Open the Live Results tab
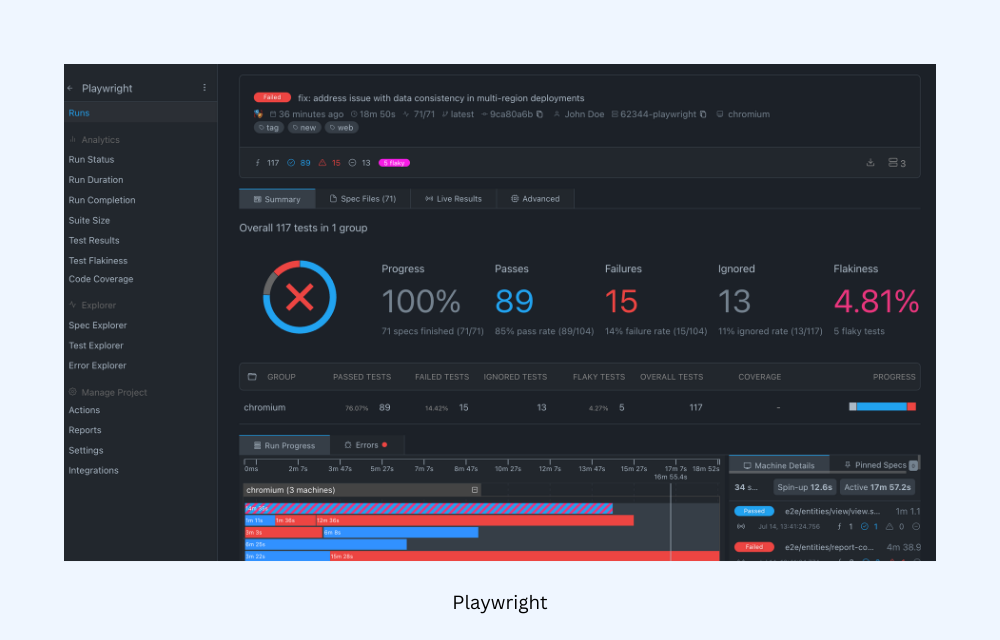Image resolution: width=1000 pixels, height=640 pixels. (453, 199)
